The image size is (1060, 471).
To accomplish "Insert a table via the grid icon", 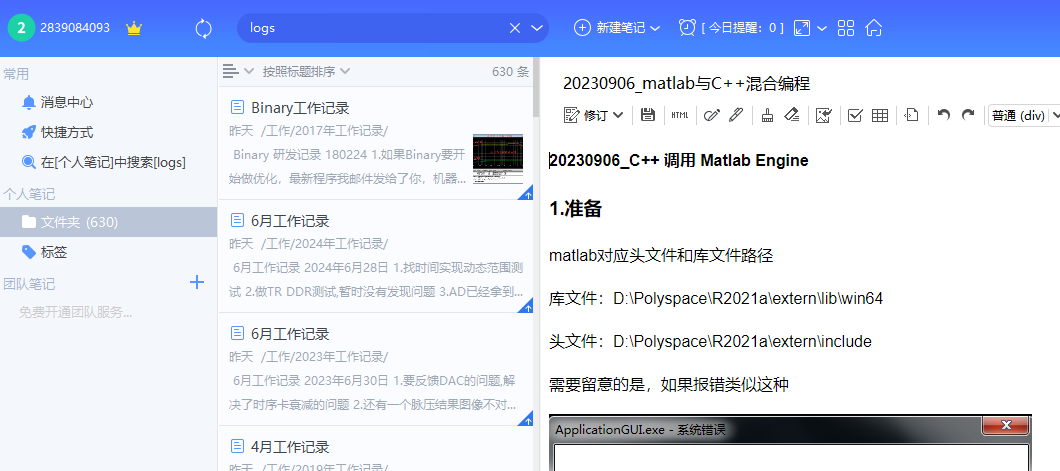I will (880, 116).
